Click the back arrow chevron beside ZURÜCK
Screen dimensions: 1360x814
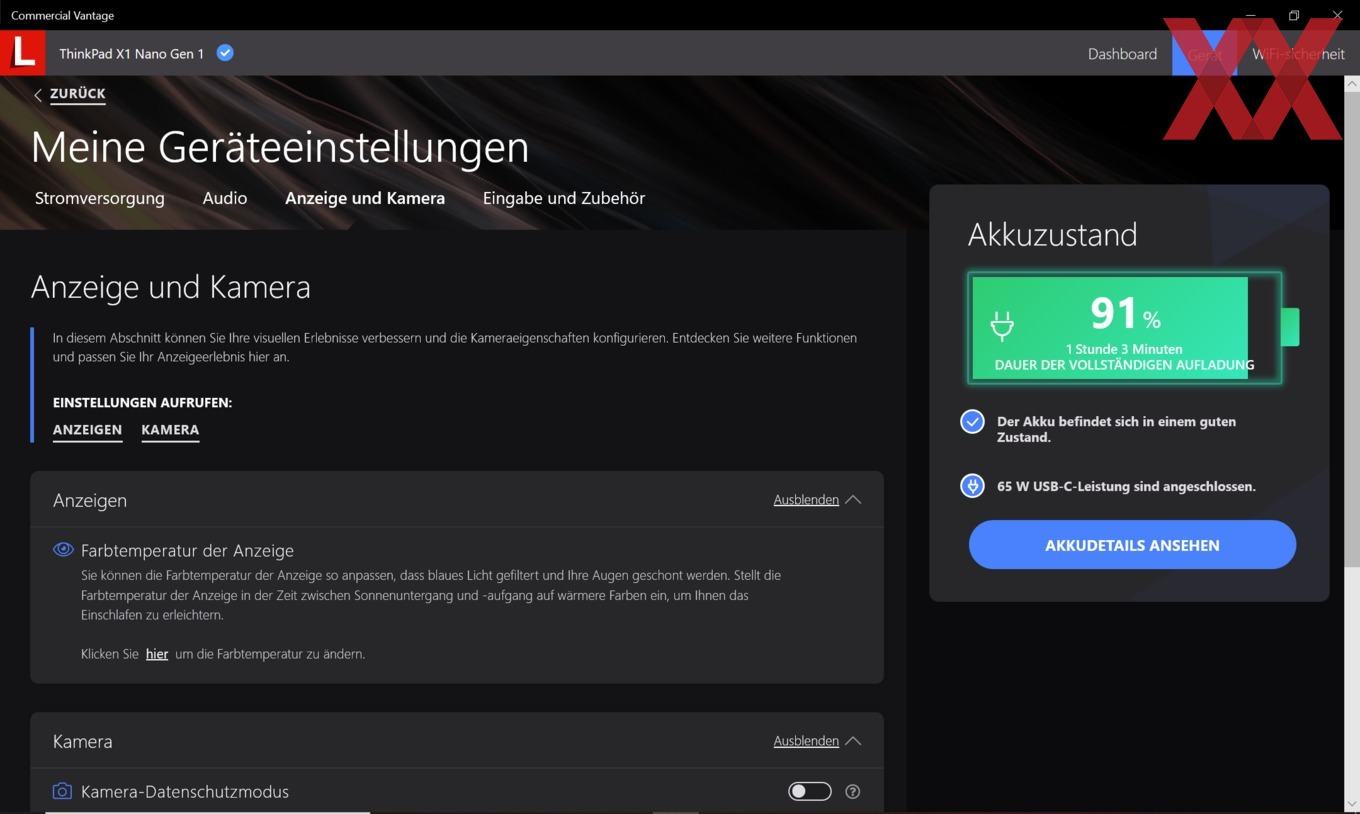click(38, 95)
